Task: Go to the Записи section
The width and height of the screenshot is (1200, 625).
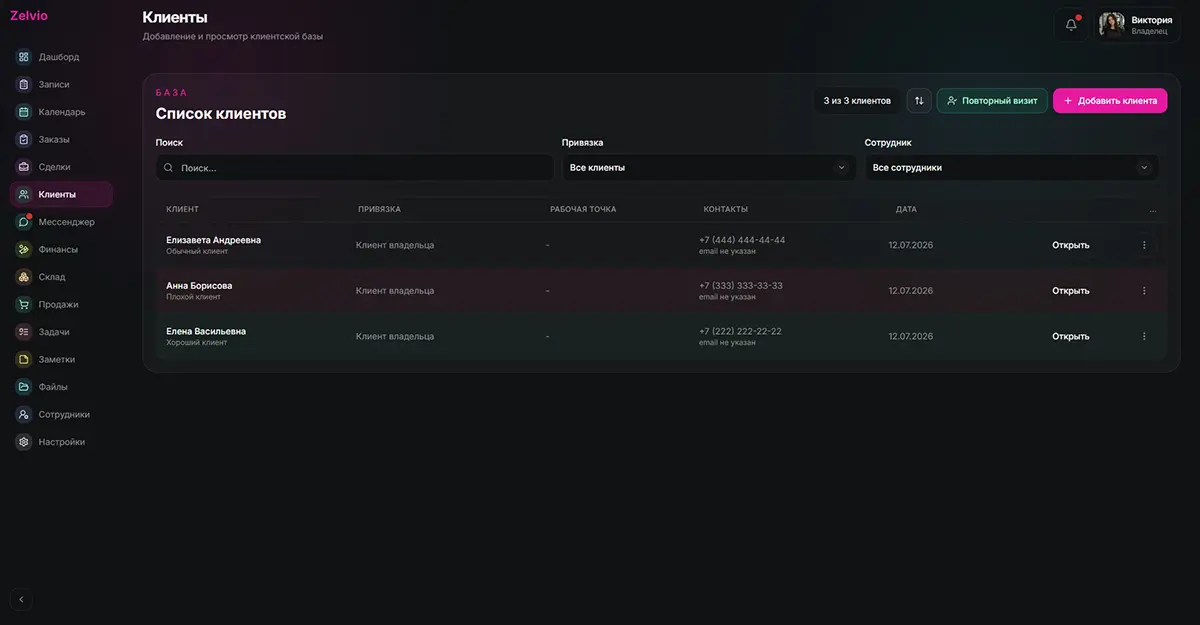Action: click(61, 84)
